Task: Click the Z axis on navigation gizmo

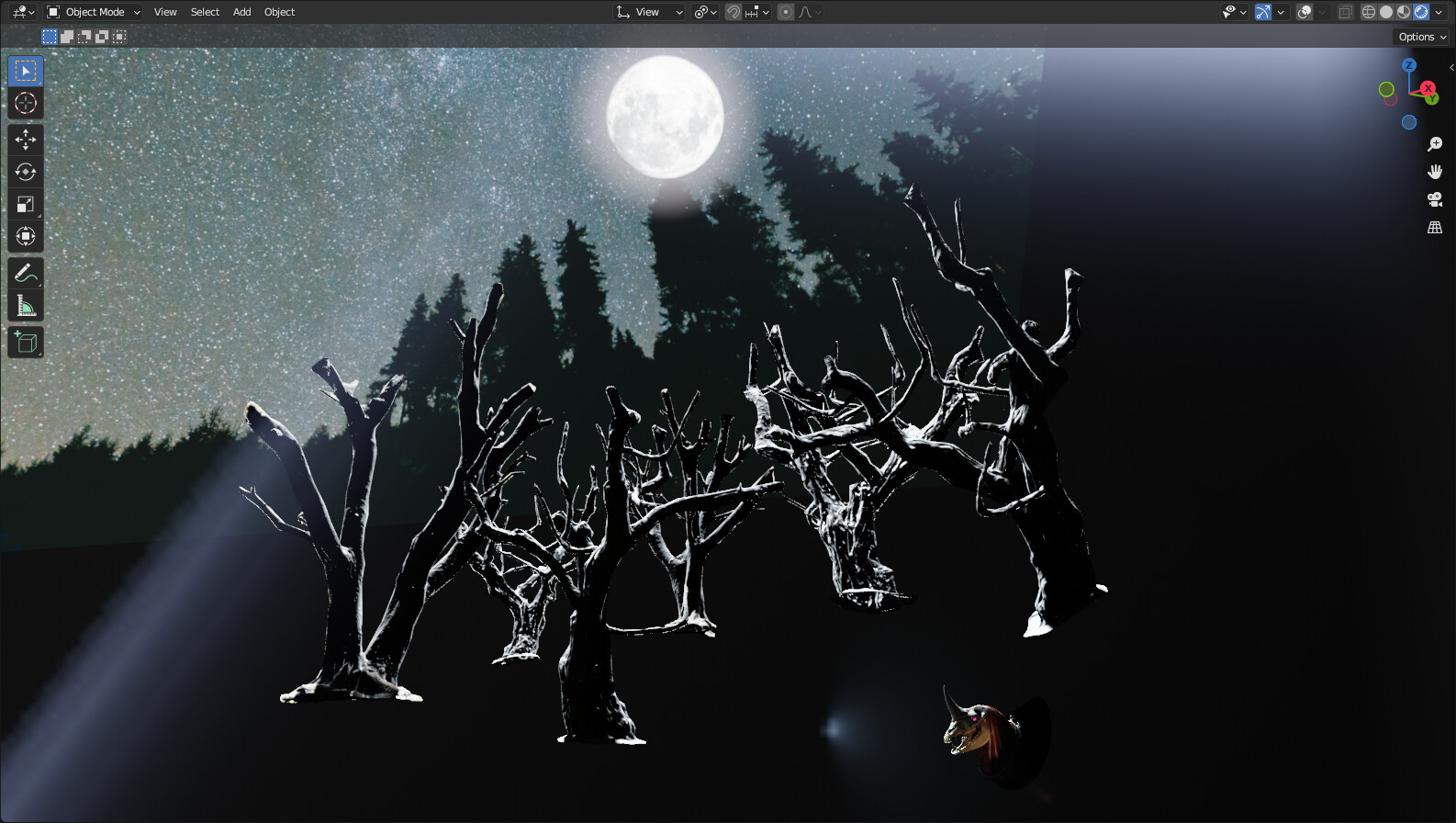Action: click(1408, 65)
